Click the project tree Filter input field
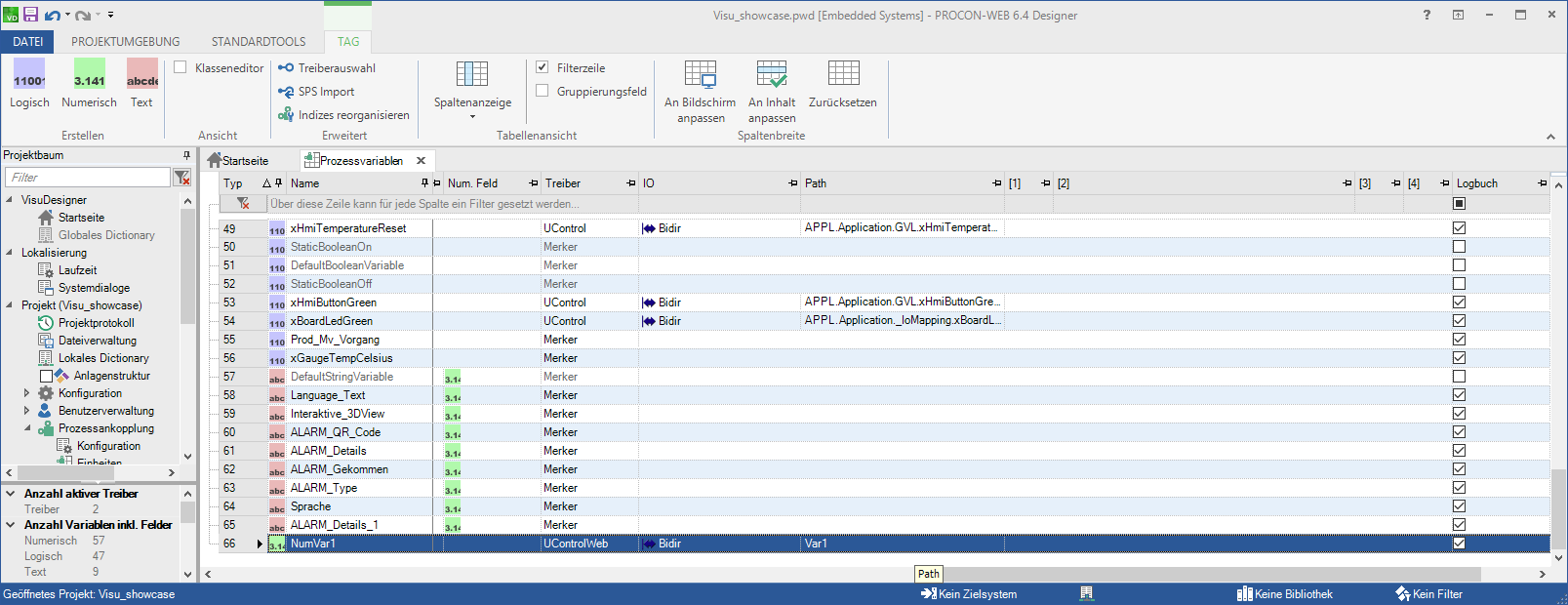The width and height of the screenshot is (1568, 605). click(88, 178)
